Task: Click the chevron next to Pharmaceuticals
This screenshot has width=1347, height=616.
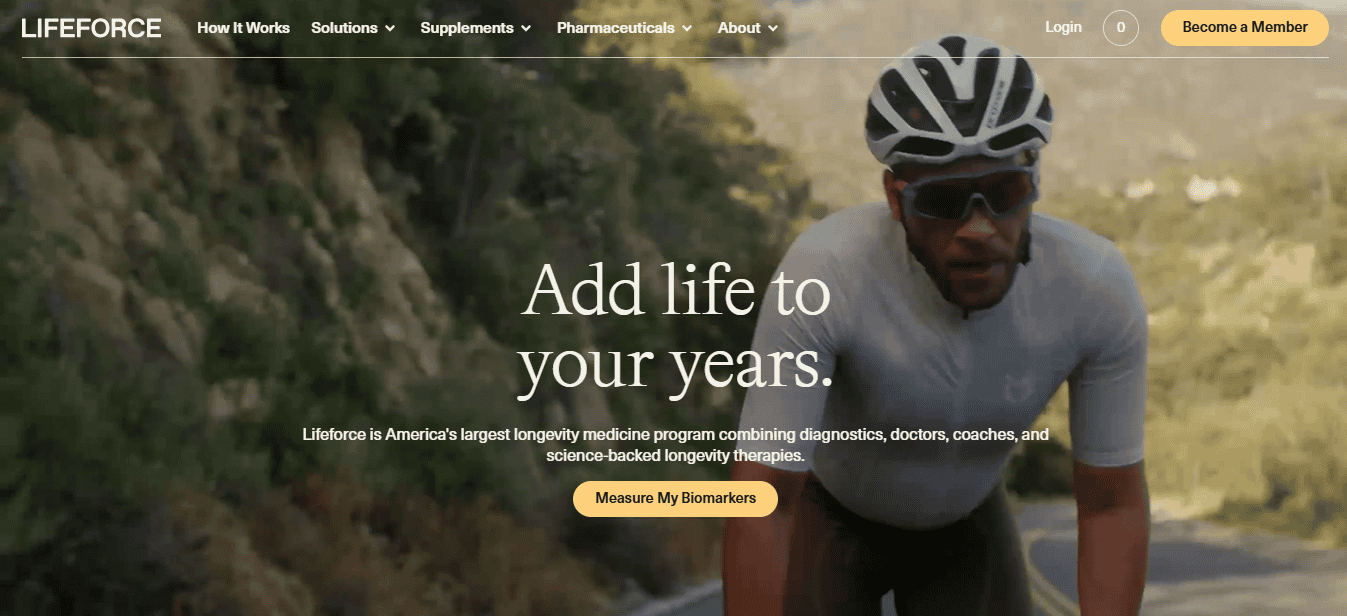Action: [x=687, y=29]
